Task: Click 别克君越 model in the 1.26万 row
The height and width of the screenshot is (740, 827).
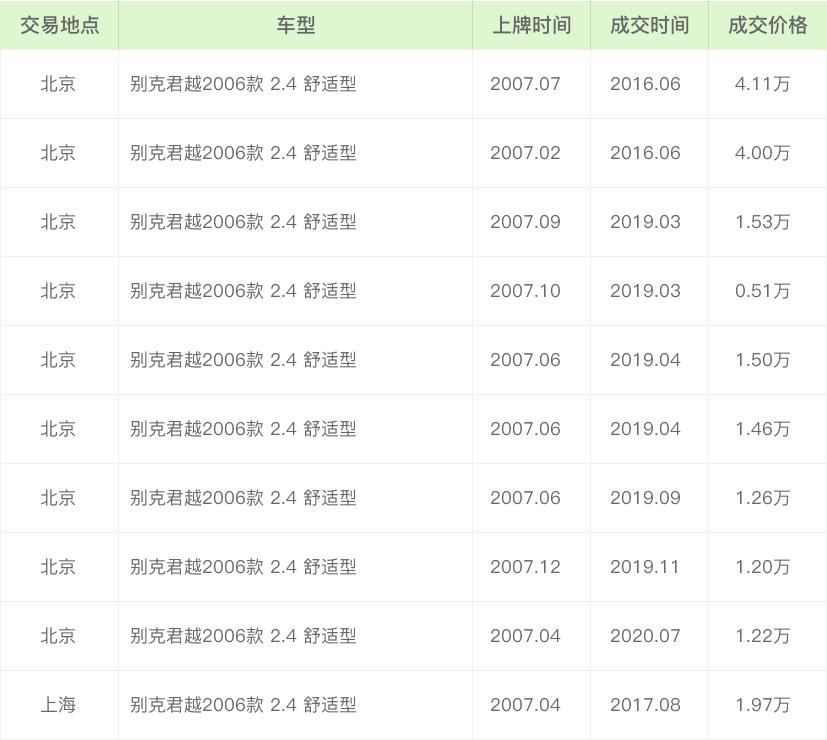Action: click(243, 498)
